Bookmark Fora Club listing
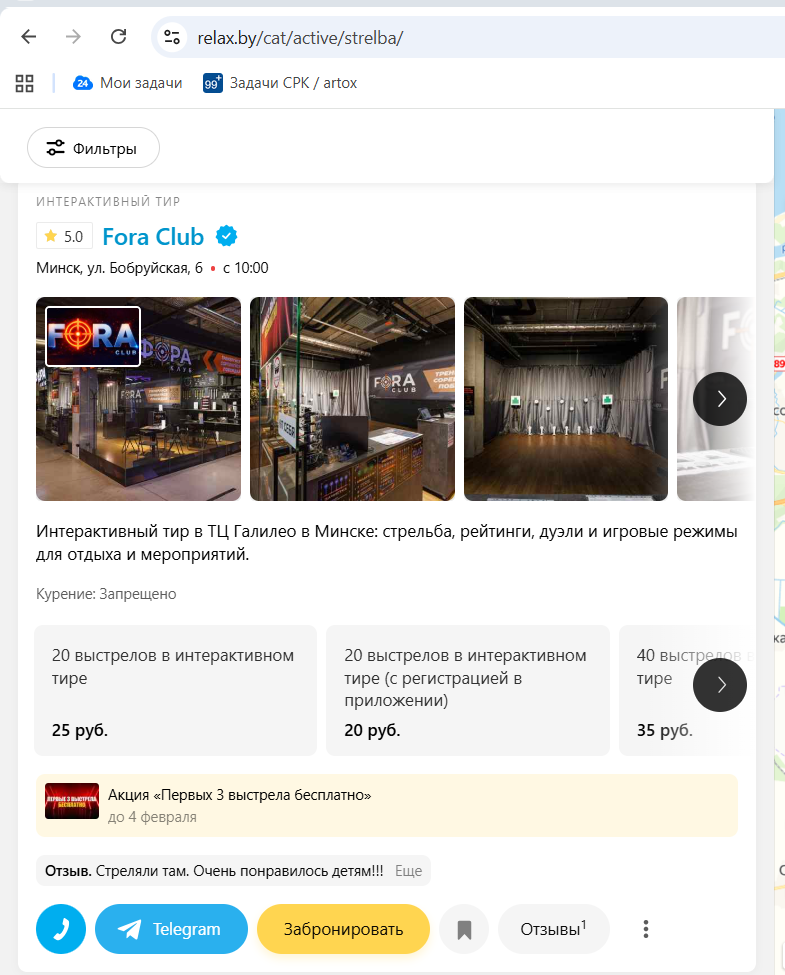Image resolution: width=785 pixels, height=975 pixels. tap(464, 929)
